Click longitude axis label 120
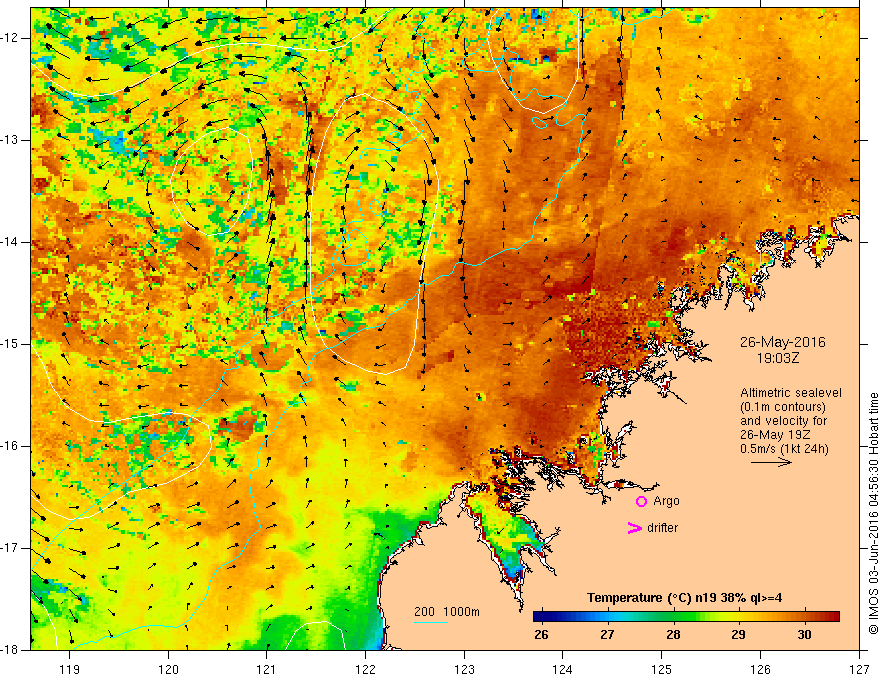 click(x=168, y=669)
